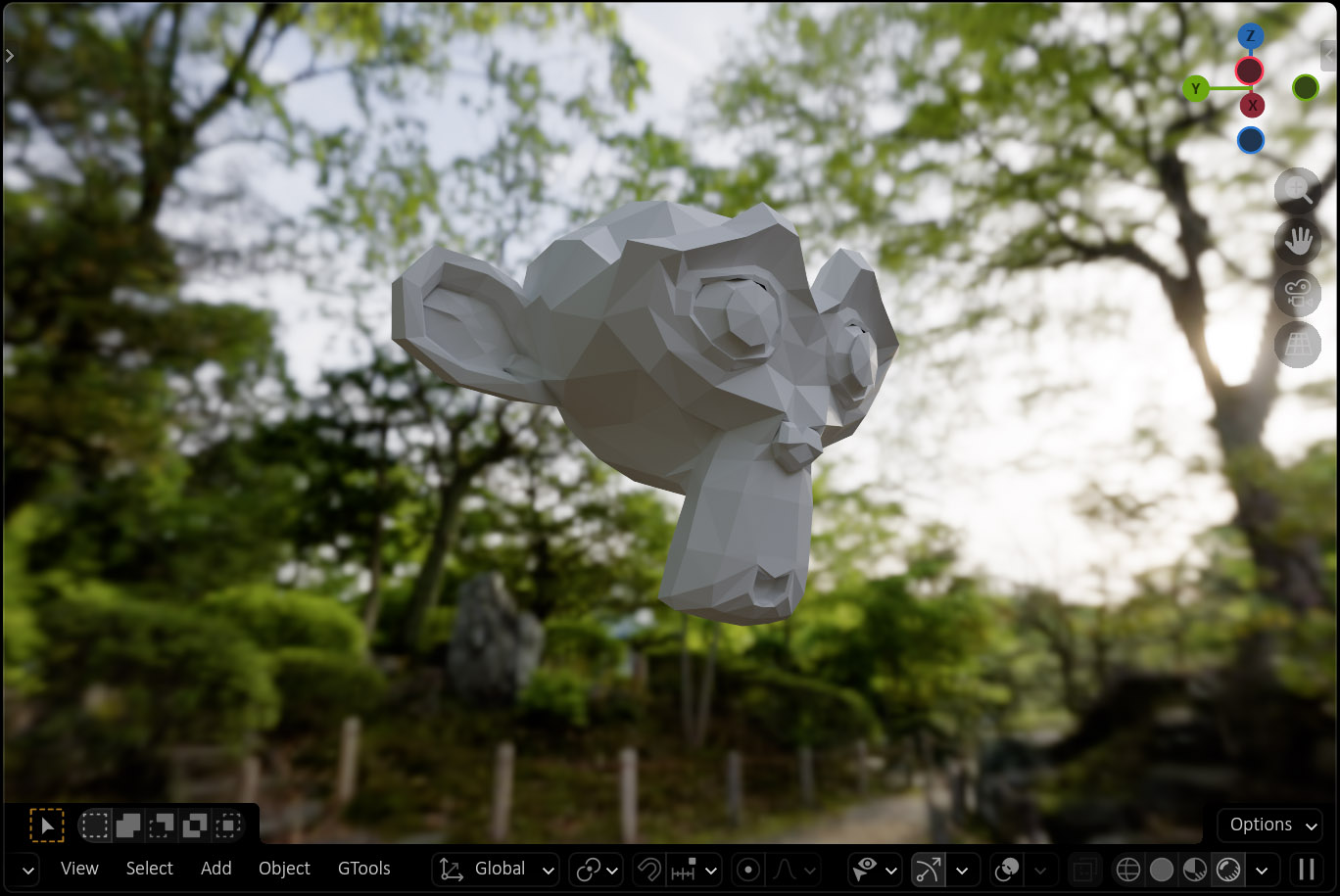Expand the toolbar with the left-edge arrow

pyautogui.click(x=9, y=57)
